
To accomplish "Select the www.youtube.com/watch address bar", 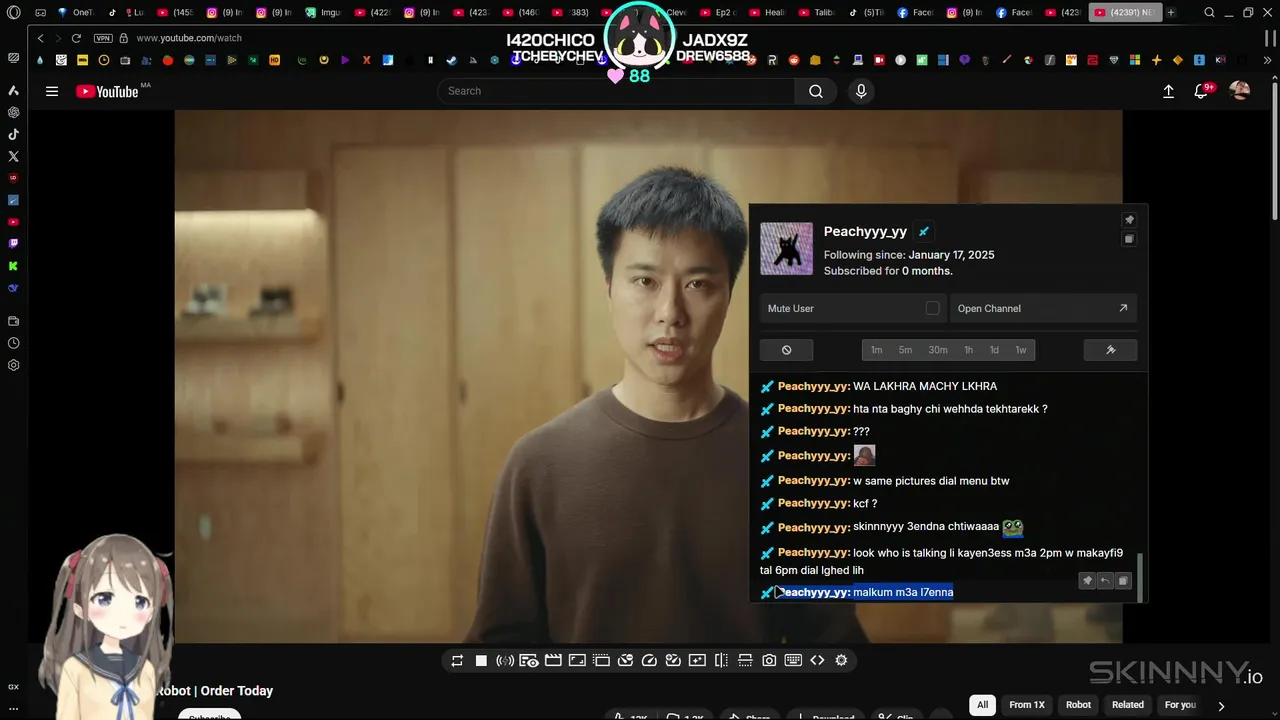I will [189, 38].
